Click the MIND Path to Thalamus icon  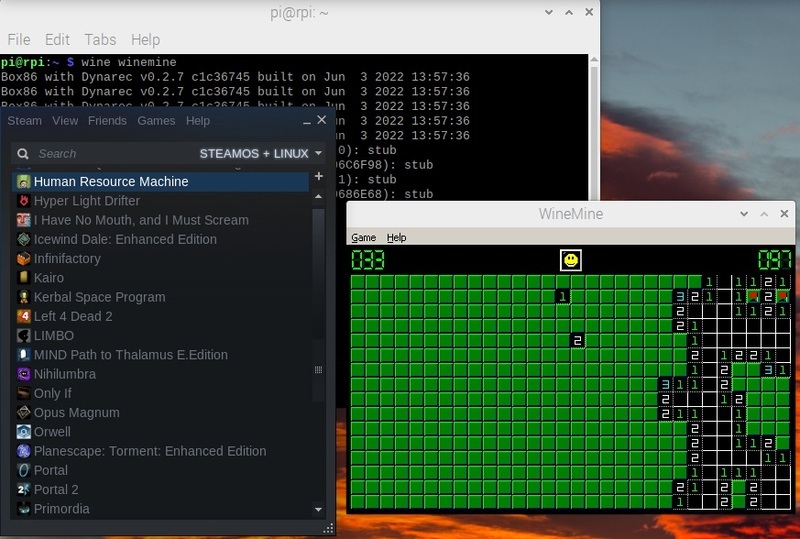23,355
